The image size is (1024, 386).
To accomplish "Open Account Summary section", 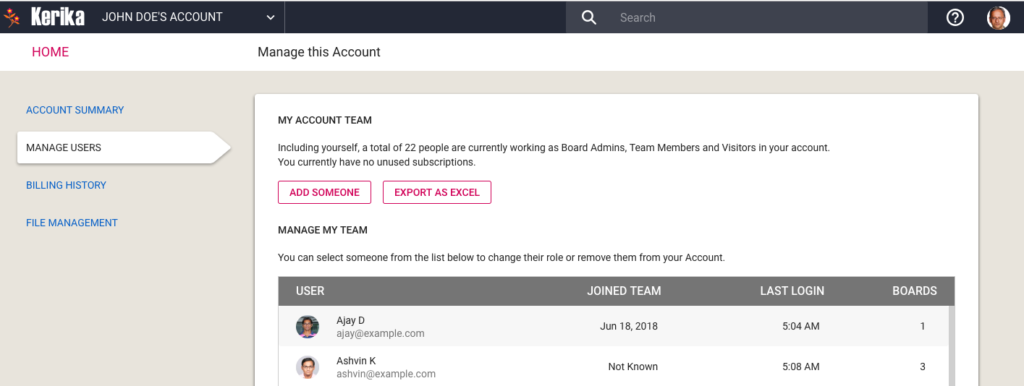I will coord(75,110).
